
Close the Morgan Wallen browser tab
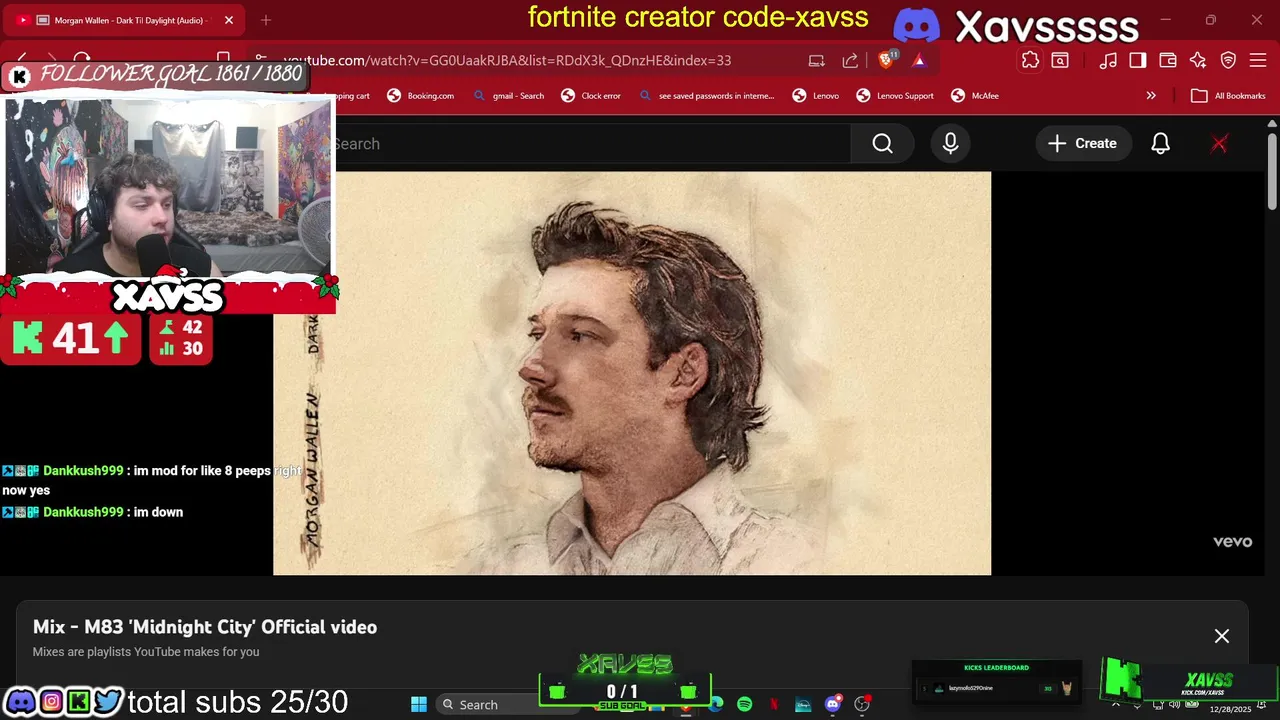click(228, 20)
